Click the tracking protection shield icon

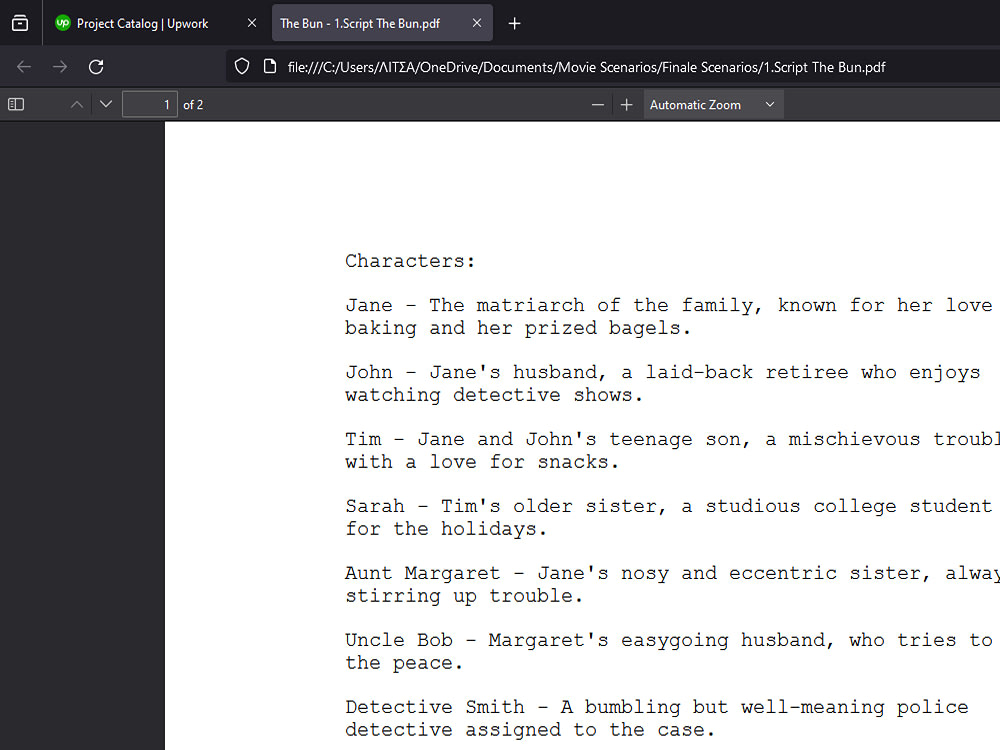tap(240, 67)
